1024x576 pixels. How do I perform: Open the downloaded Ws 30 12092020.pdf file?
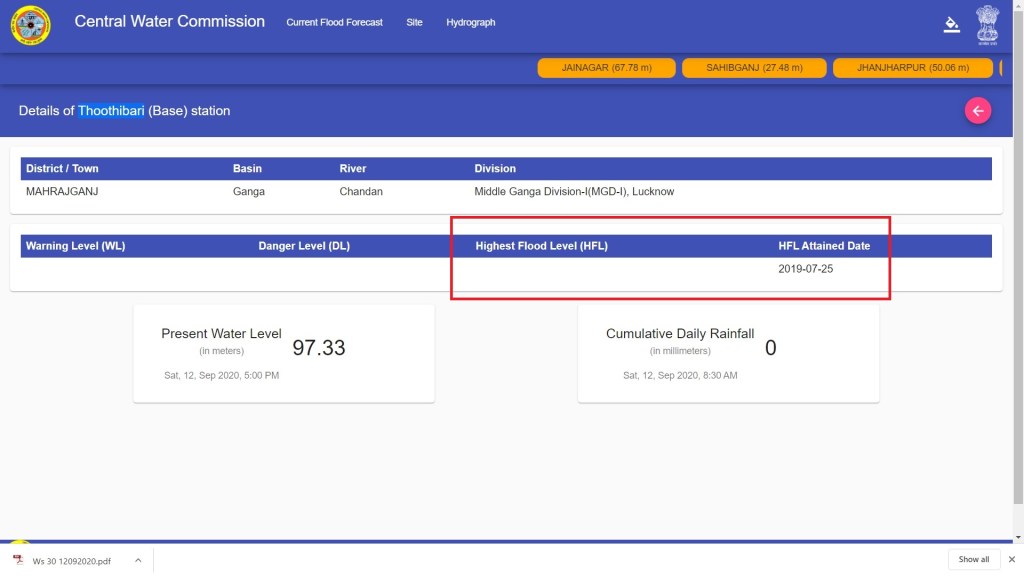71,560
